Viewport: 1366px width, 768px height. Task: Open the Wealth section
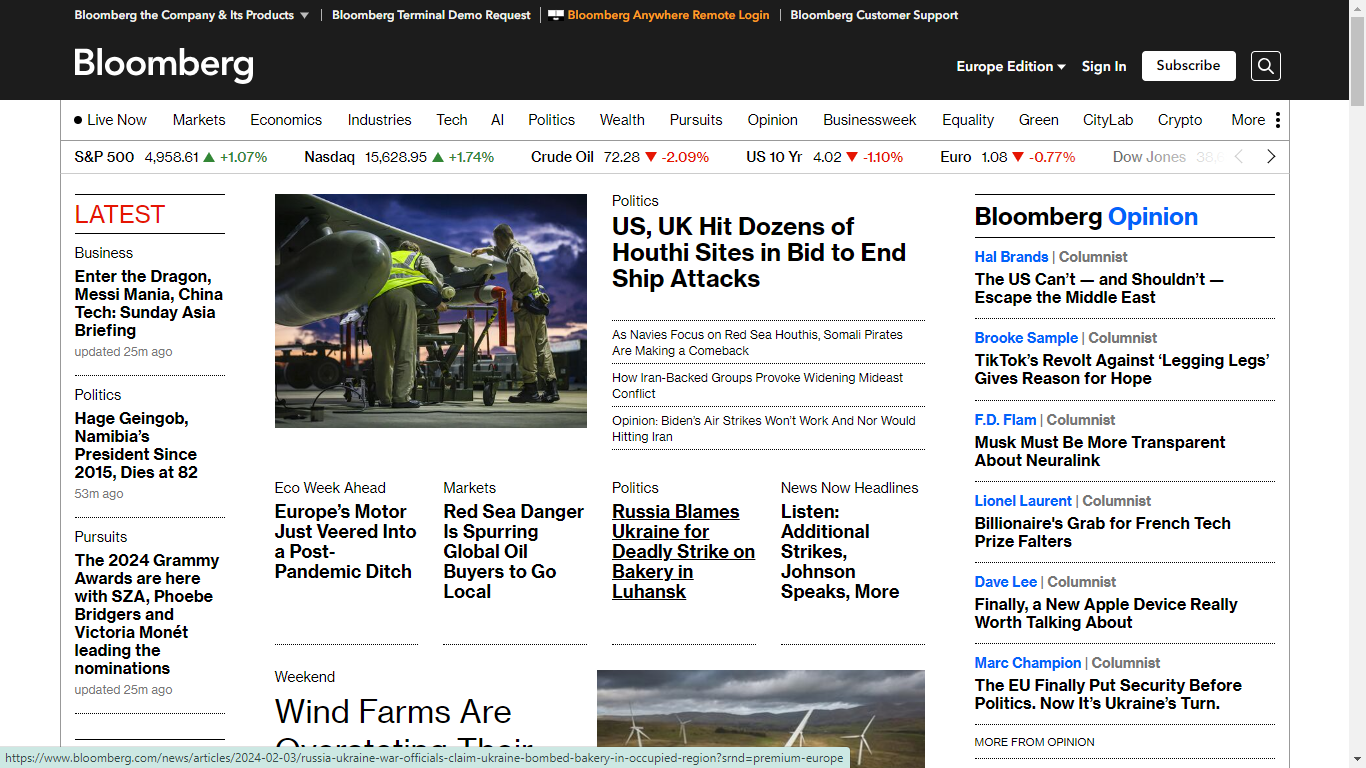coord(622,120)
